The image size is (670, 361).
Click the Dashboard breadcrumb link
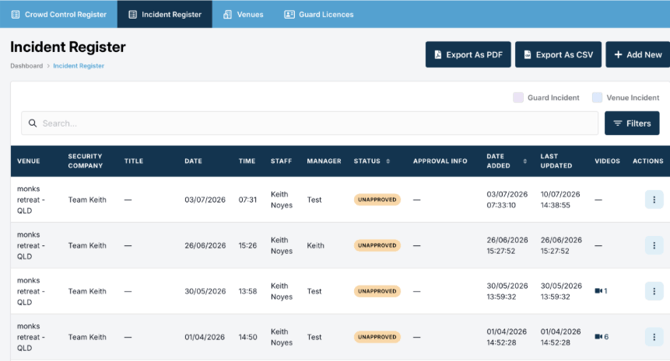(26, 66)
